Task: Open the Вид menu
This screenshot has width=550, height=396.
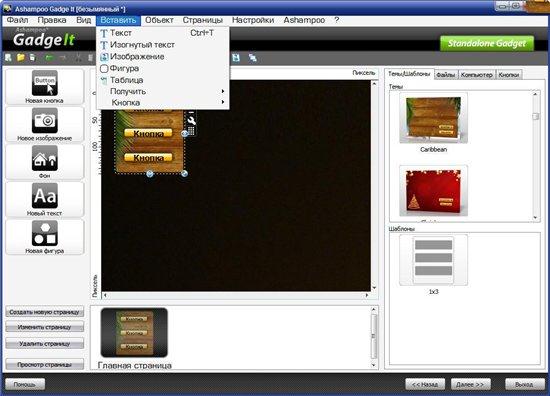Action: [83, 20]
